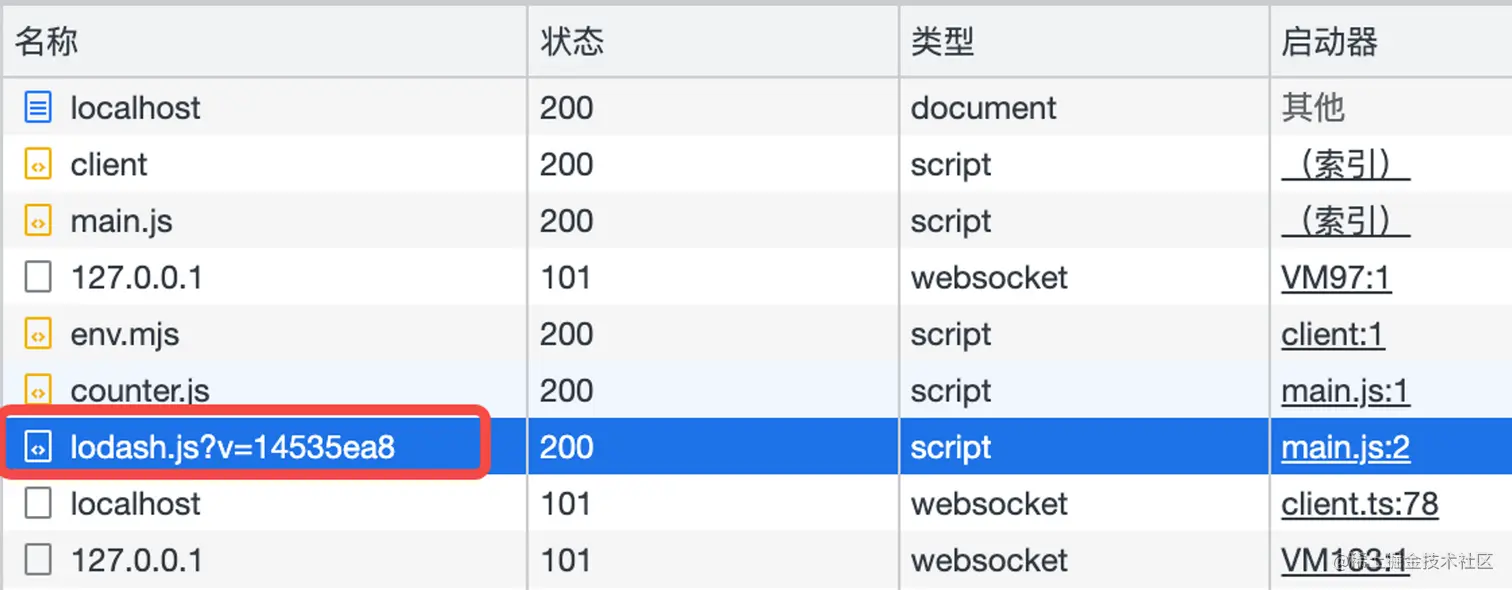
Task: Click the 200 status in the client row
Action: point(567,164)
